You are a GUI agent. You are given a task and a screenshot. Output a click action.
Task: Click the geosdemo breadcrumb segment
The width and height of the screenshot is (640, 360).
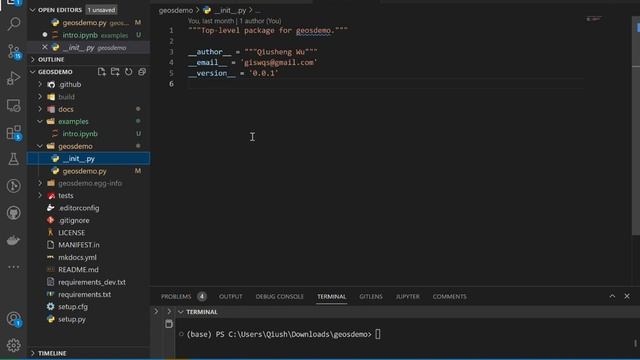coord(176,10)
